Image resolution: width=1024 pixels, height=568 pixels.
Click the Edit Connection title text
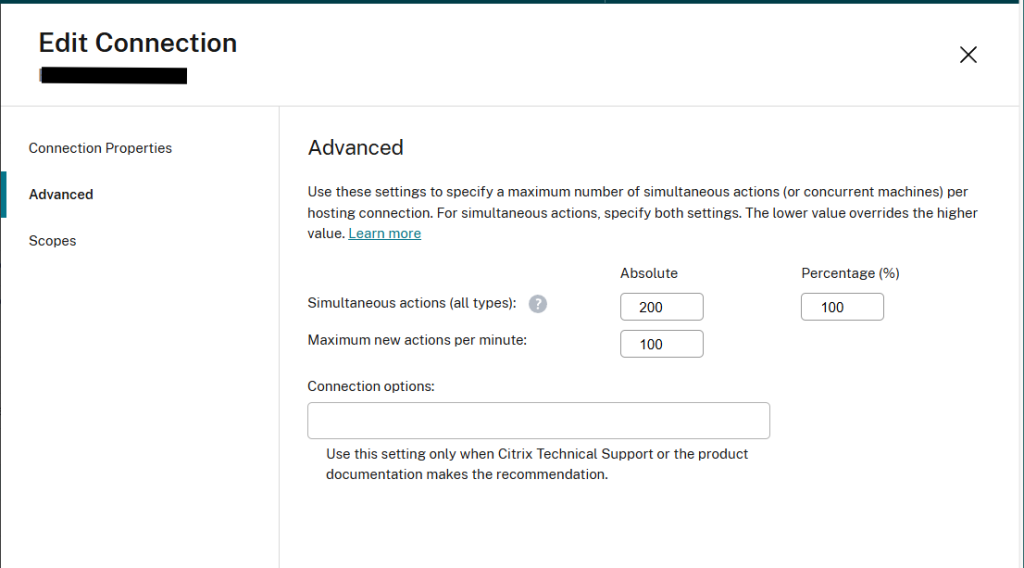click(138, 43)
